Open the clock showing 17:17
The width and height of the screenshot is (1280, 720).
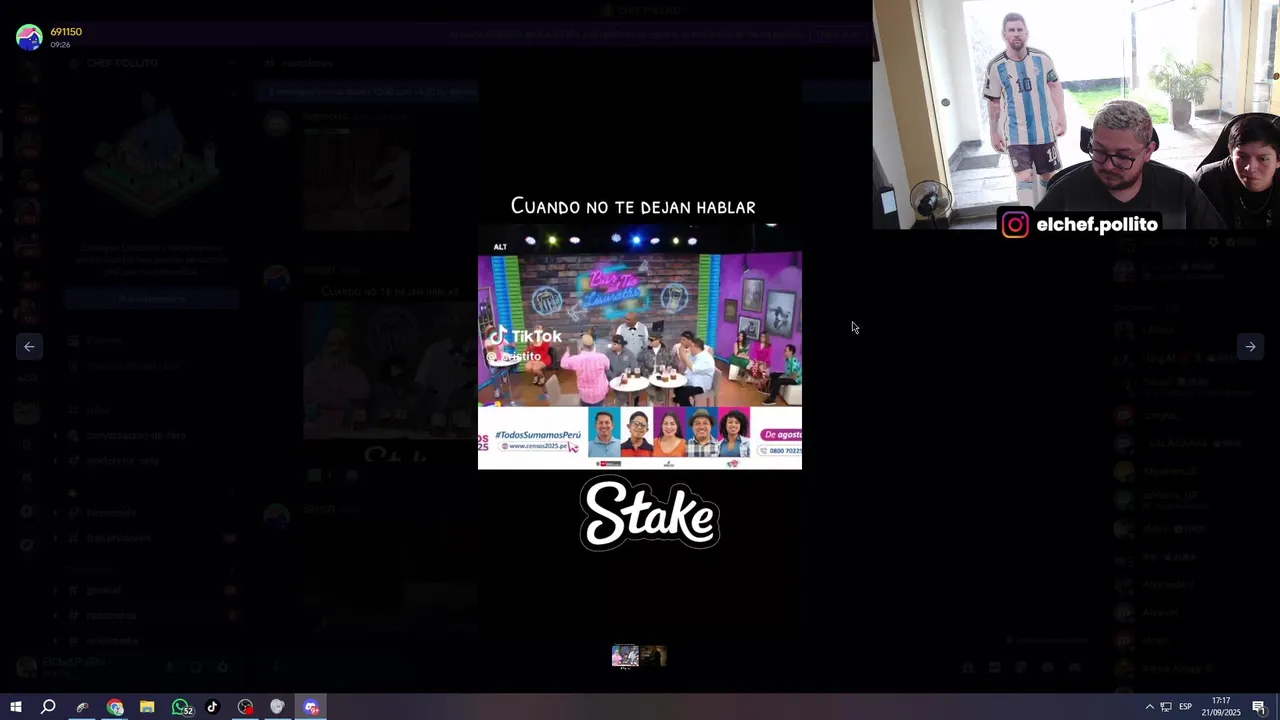tap(1221, 707)
